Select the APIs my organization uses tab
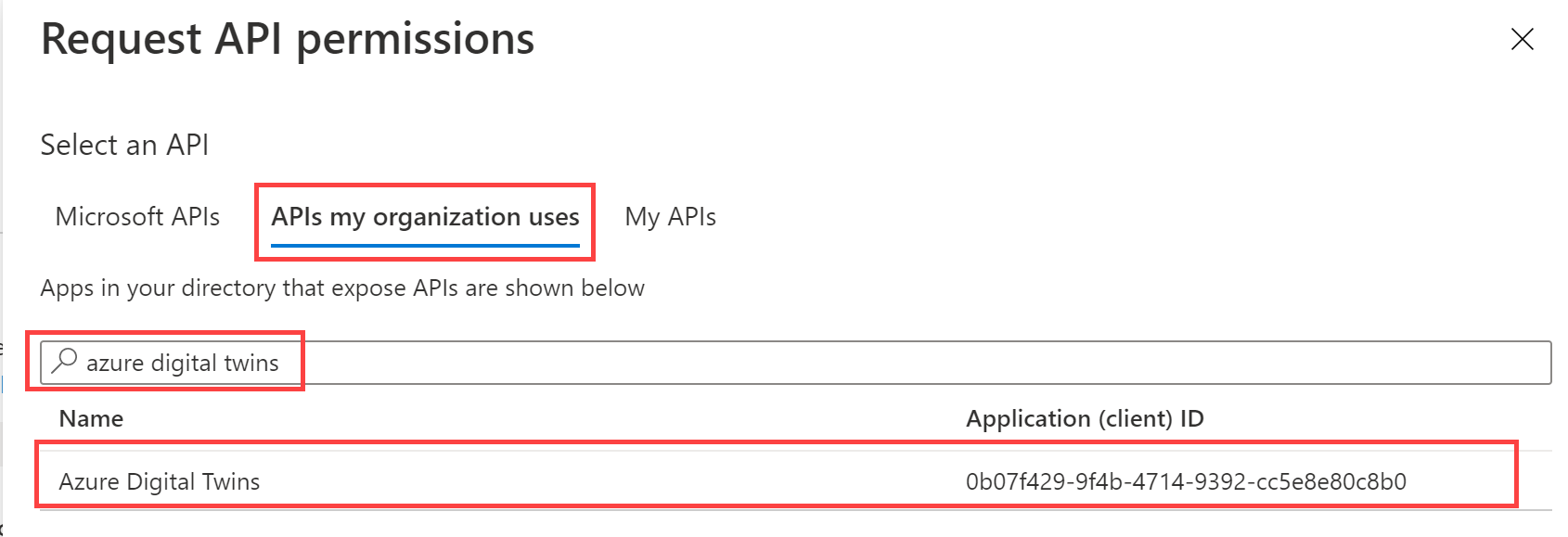Image resolution: width=1568 pixels, height=537 pixels. coord(425,217)
